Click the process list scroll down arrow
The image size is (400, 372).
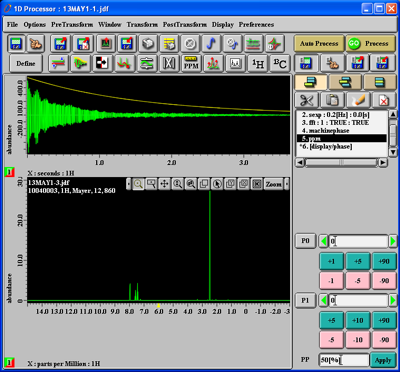click(393, 153)
